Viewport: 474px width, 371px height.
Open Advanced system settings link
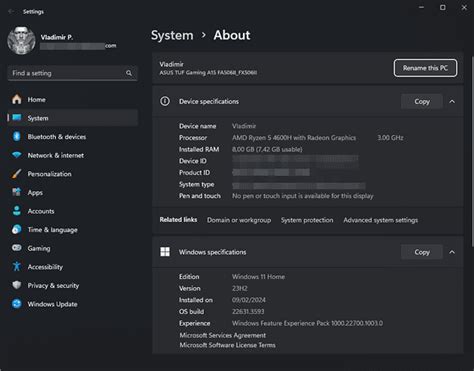coord(380,220)
